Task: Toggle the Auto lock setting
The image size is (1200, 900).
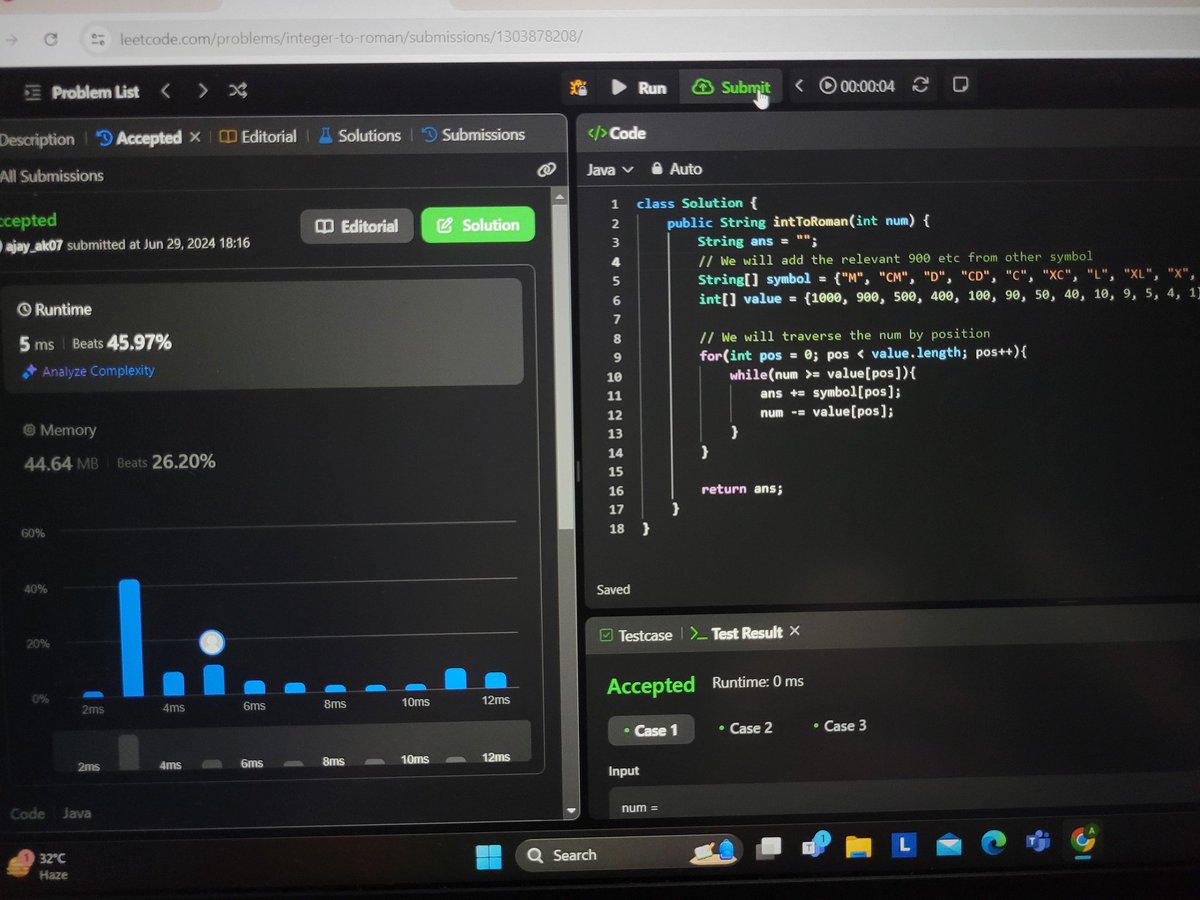Action: coord(677,169)
